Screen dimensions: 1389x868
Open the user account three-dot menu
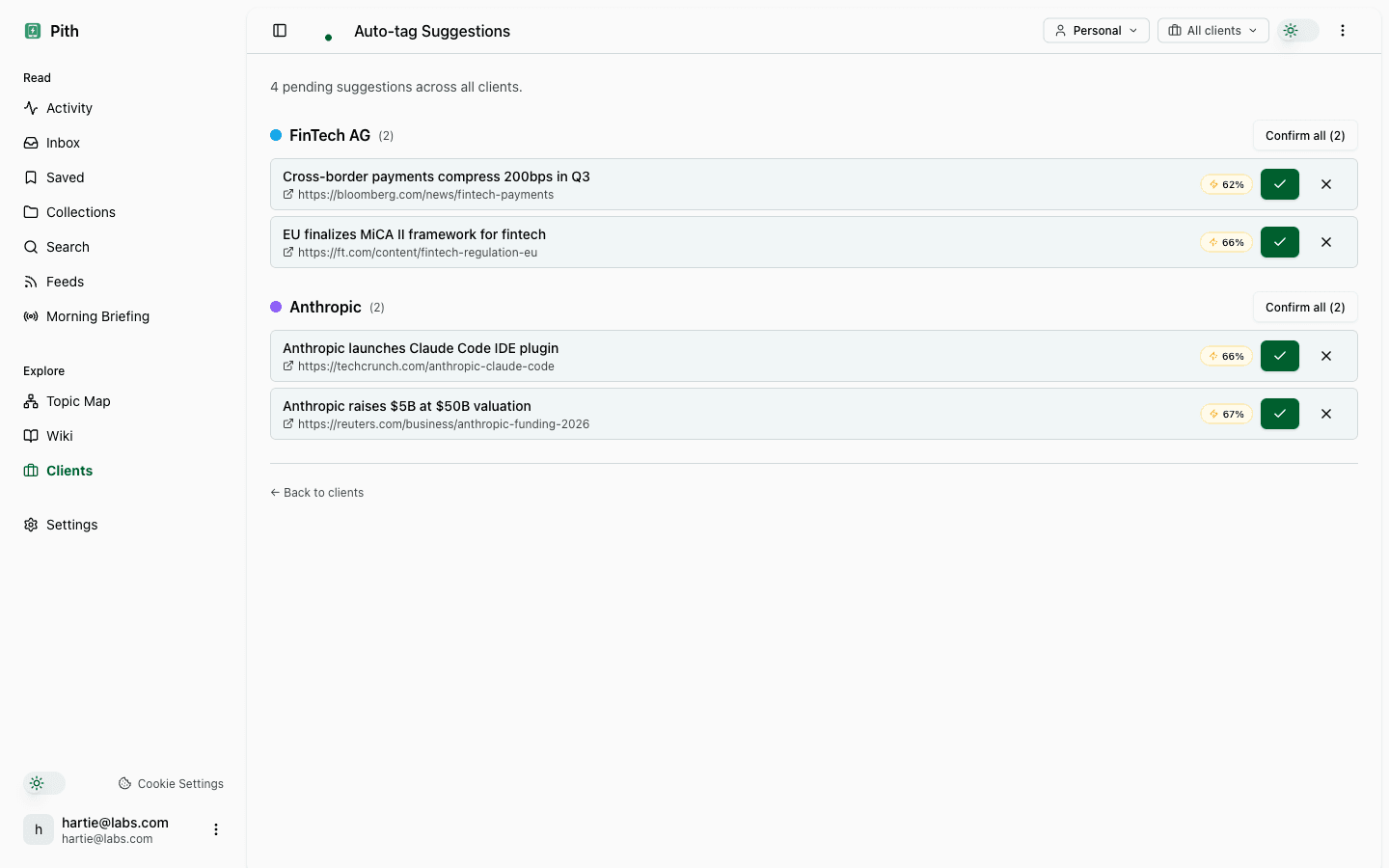216,829
